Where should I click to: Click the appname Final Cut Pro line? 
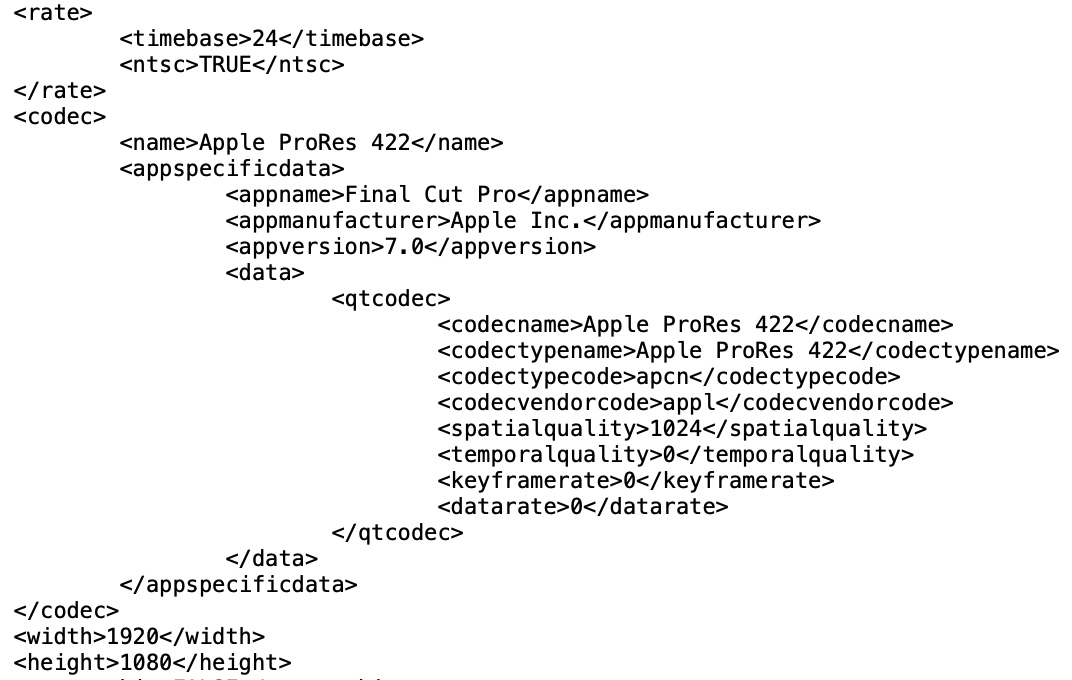[437, 195]
